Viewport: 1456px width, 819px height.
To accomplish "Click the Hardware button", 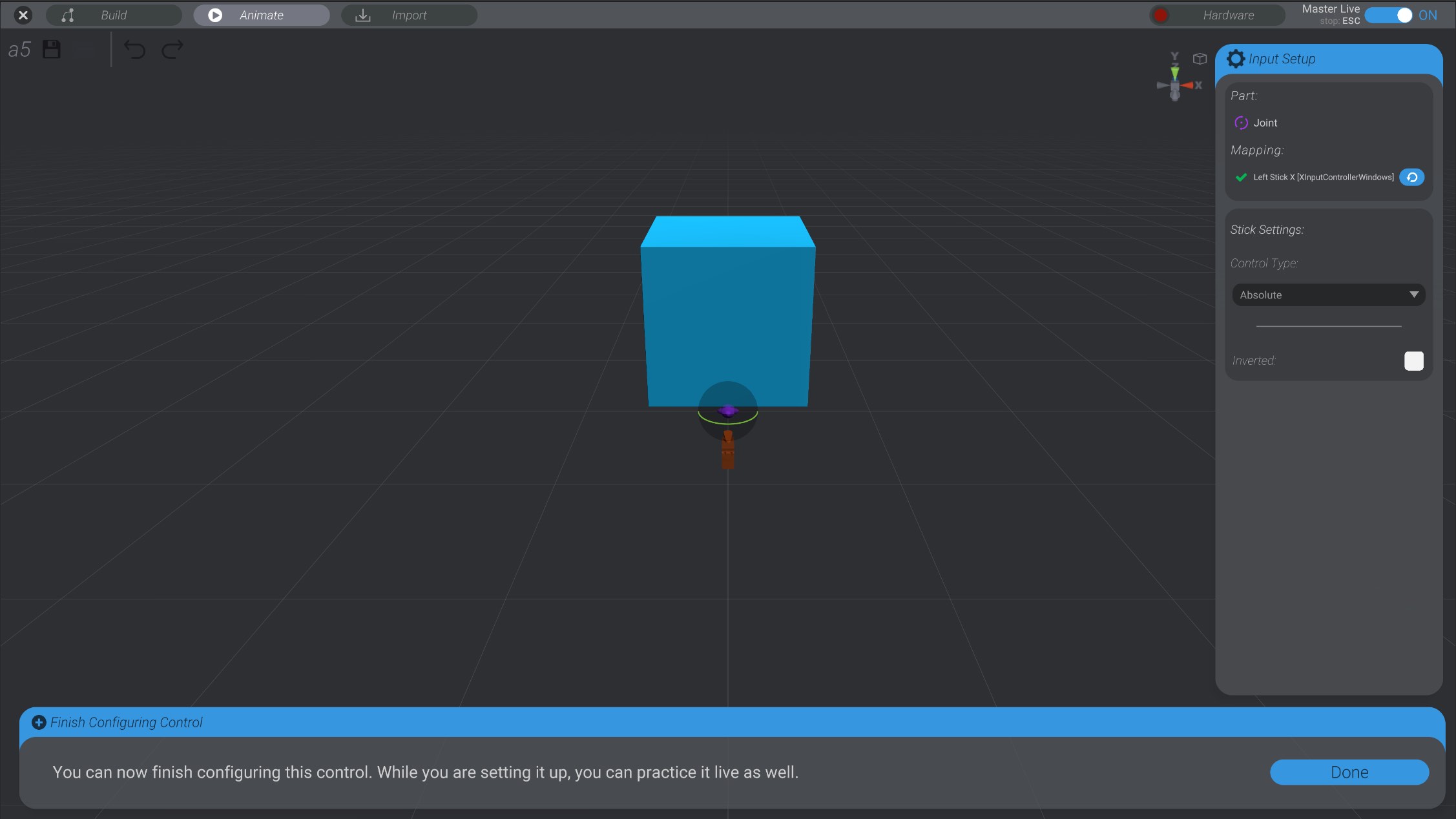I will [1229, 15].
